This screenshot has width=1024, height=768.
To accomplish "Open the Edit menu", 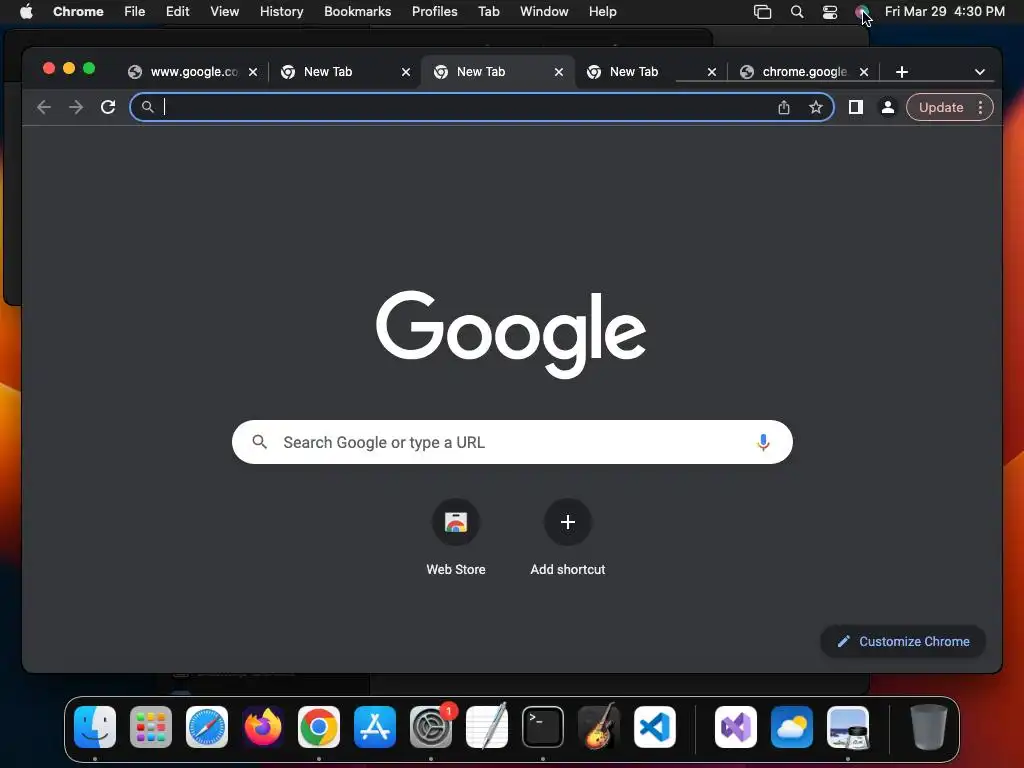I will (x=178, y=12).
